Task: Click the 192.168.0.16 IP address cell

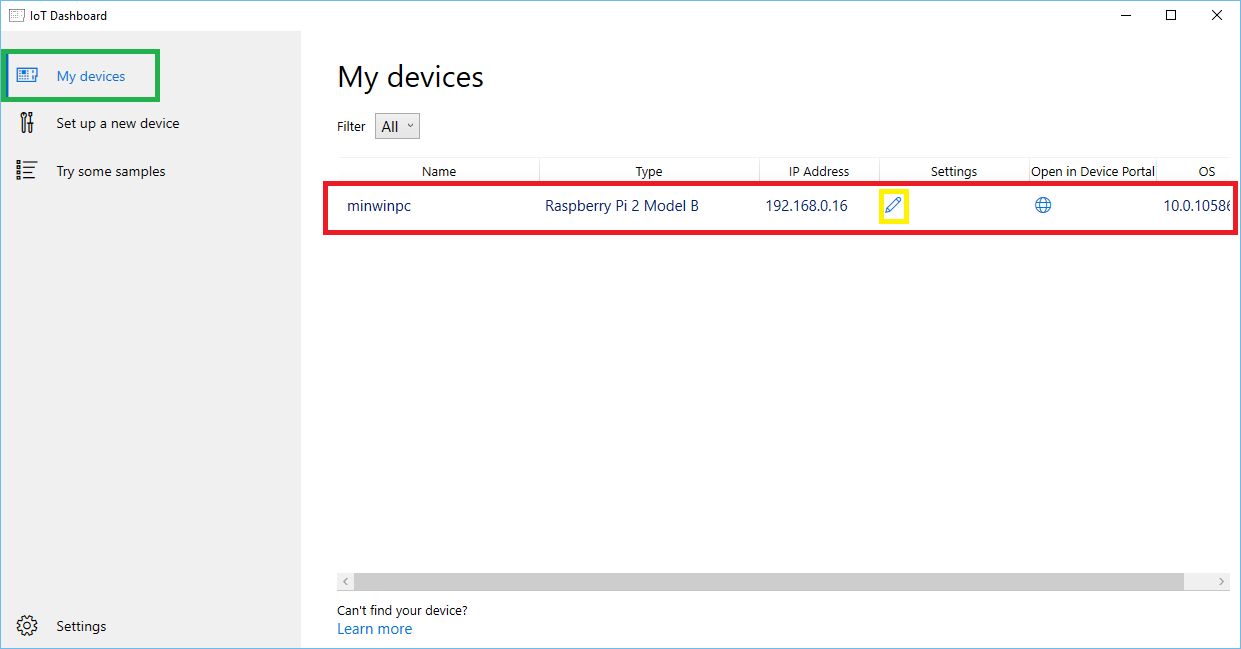Action: [x=806, y=206]
